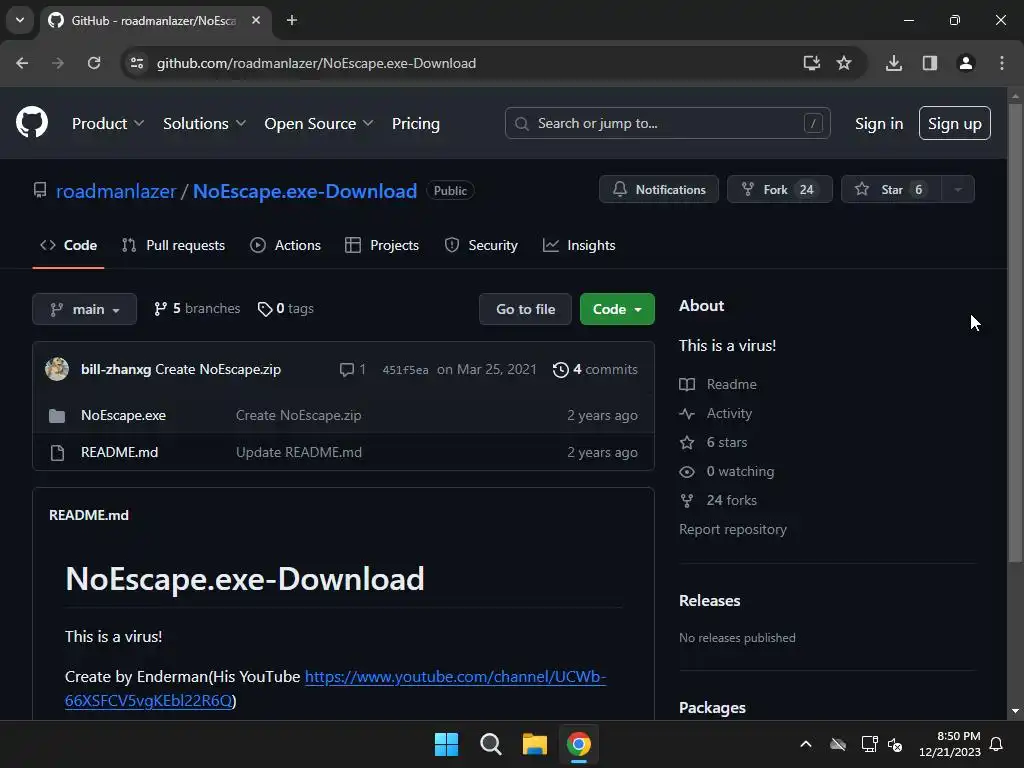Image resolution: width=1024 pixels, height=768 pixels.
Task: Open bill-zhanxg author link
Action: (x=116, y=369)
